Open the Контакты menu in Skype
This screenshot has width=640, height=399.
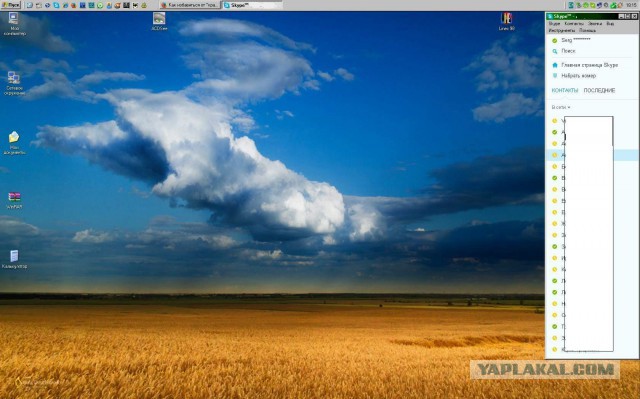click(x=573, y=24)
